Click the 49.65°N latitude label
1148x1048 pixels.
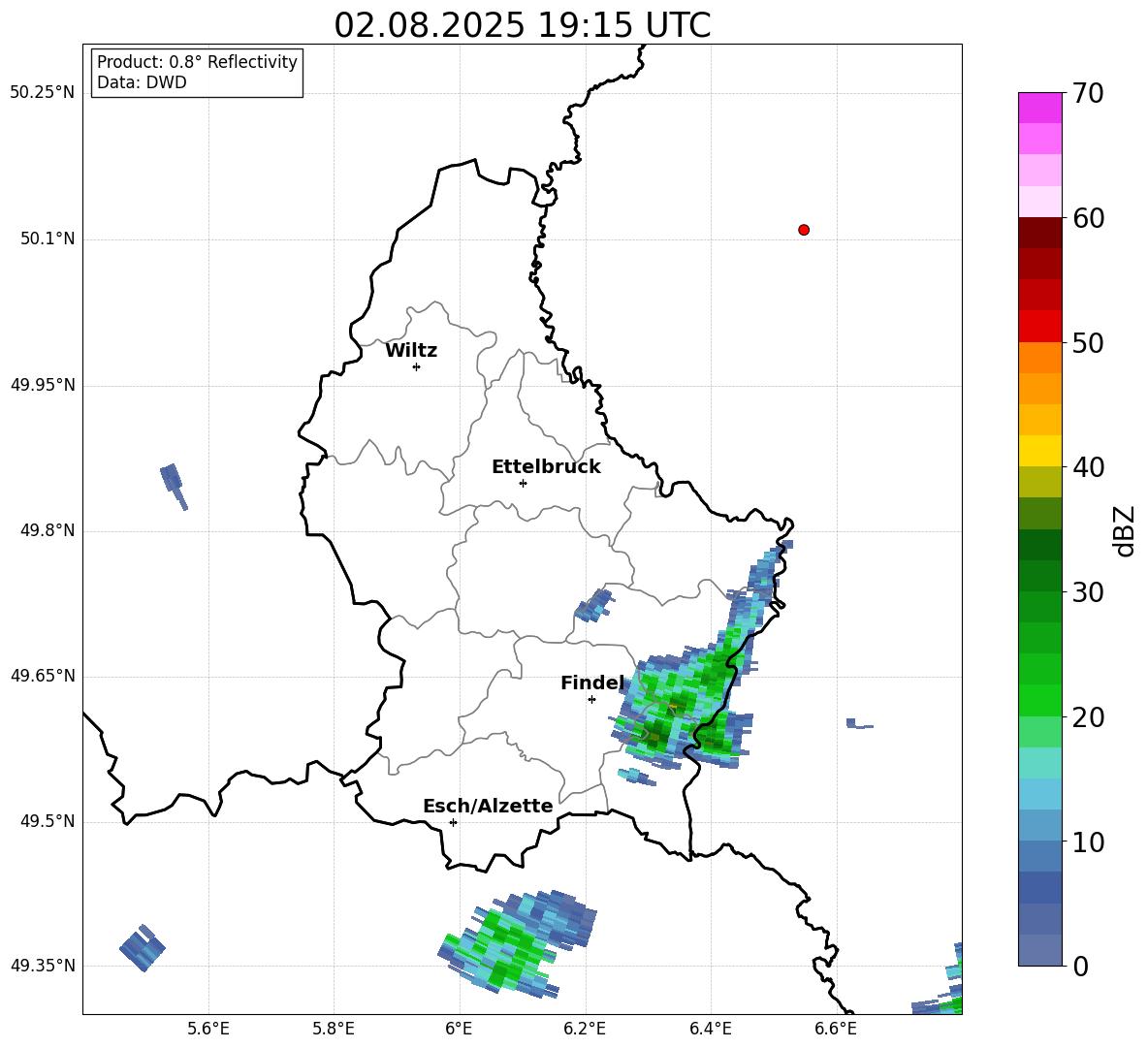(x=43, y=676)
